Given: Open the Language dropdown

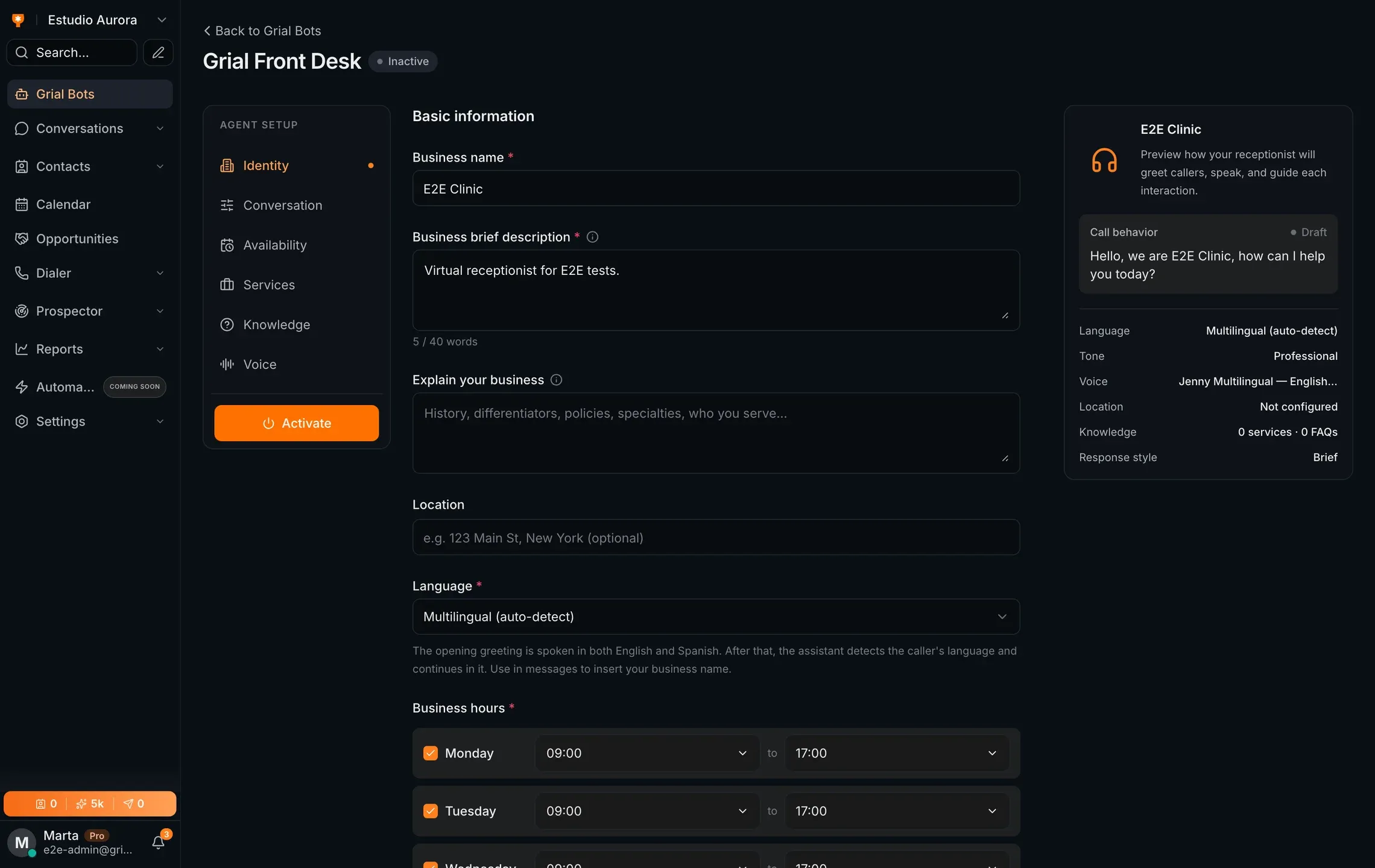Looking at the screenshot, I should [x=716, y=617].
